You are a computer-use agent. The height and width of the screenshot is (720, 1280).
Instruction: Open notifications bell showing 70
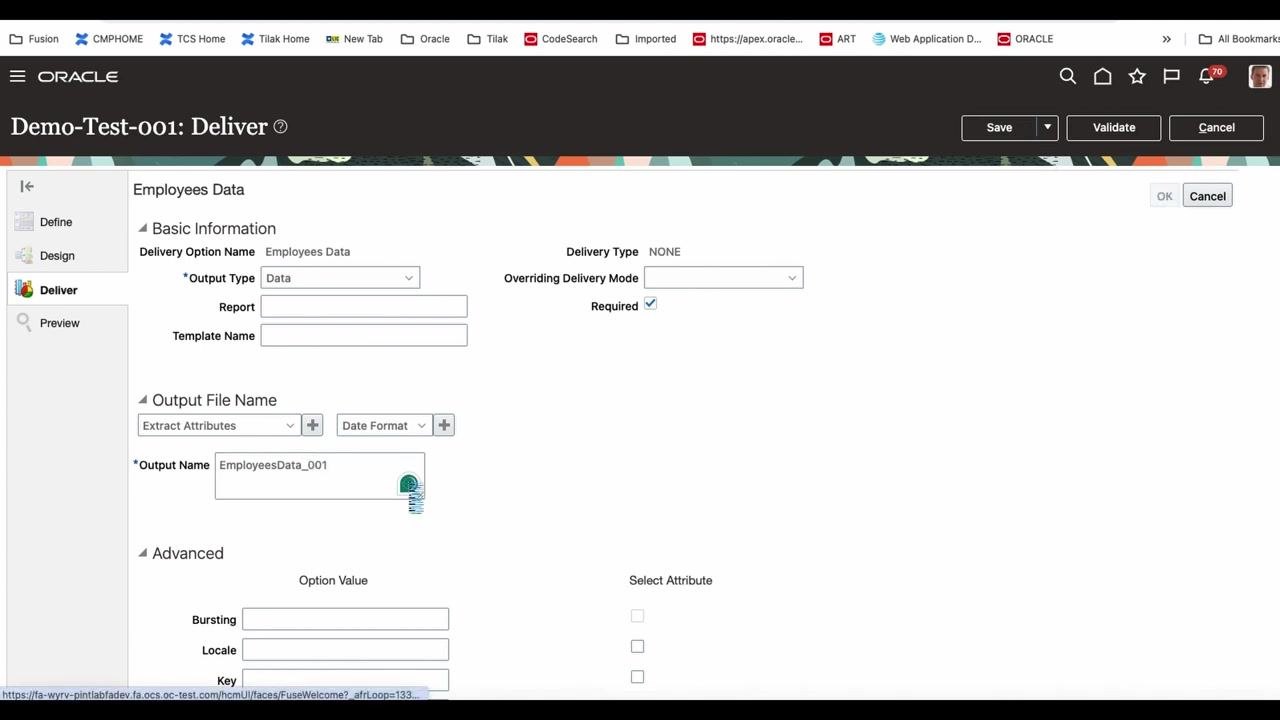(1209, 75)
